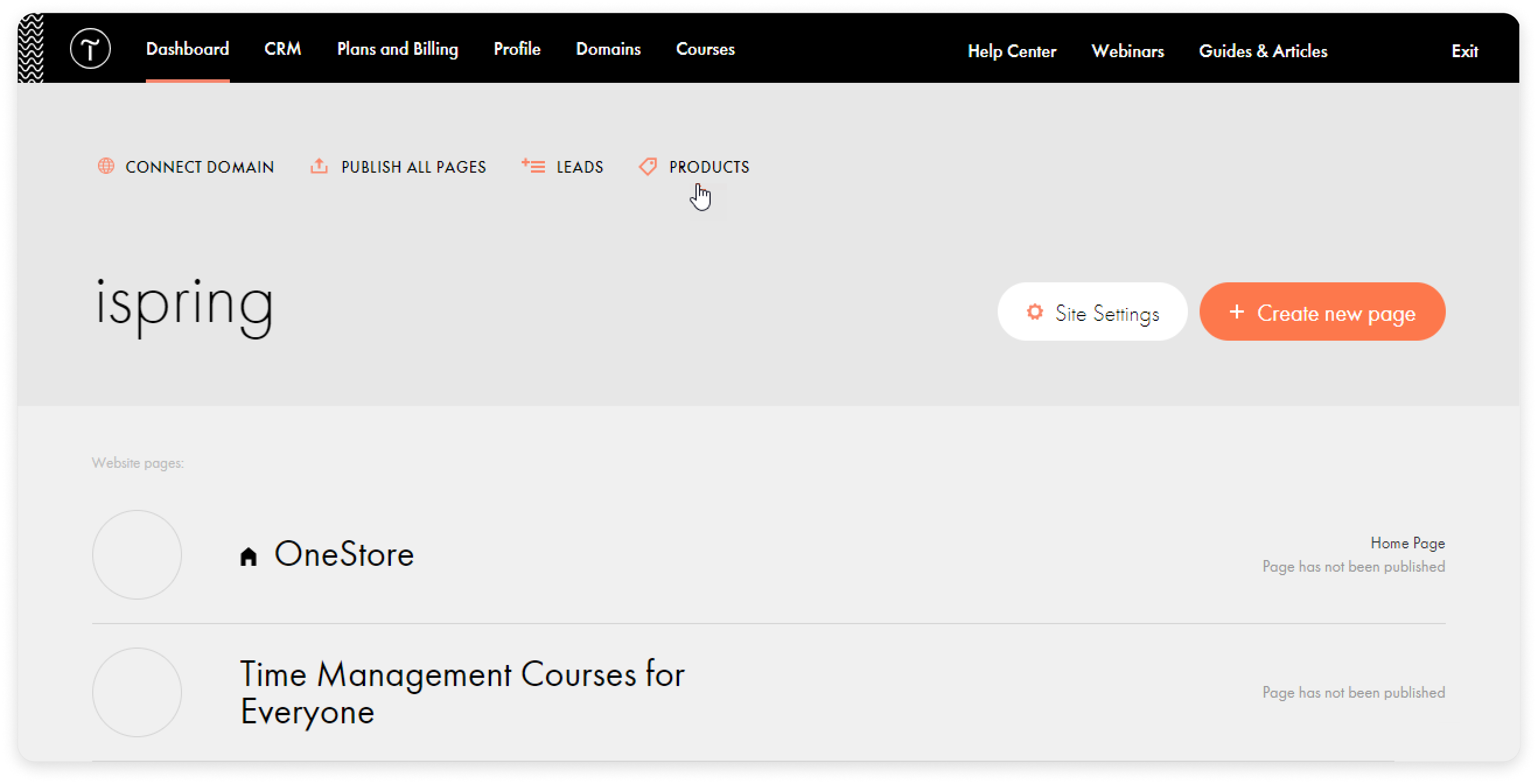Image resolution: width=1538 pixels, height=784 pixels.
Task: Click the tag icon beside Products
Action: coord(648,167)
